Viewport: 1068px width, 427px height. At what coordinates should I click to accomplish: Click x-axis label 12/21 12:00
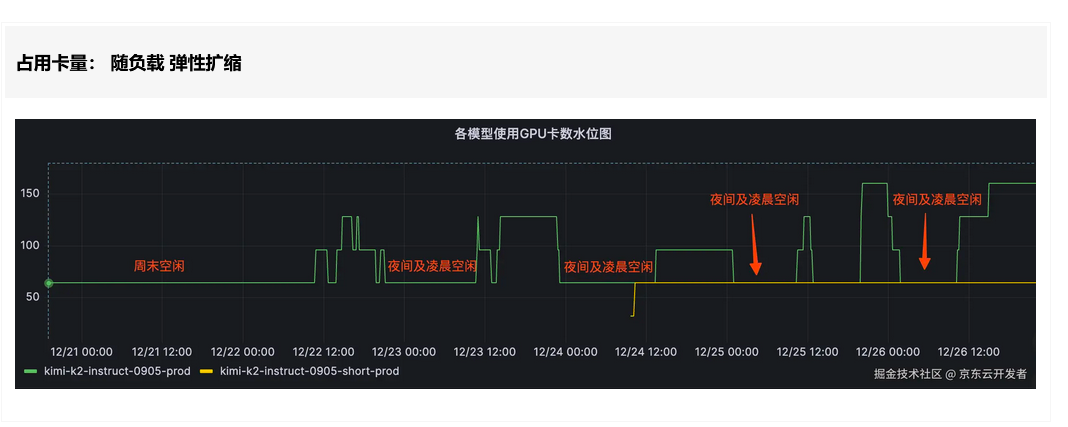162,352
